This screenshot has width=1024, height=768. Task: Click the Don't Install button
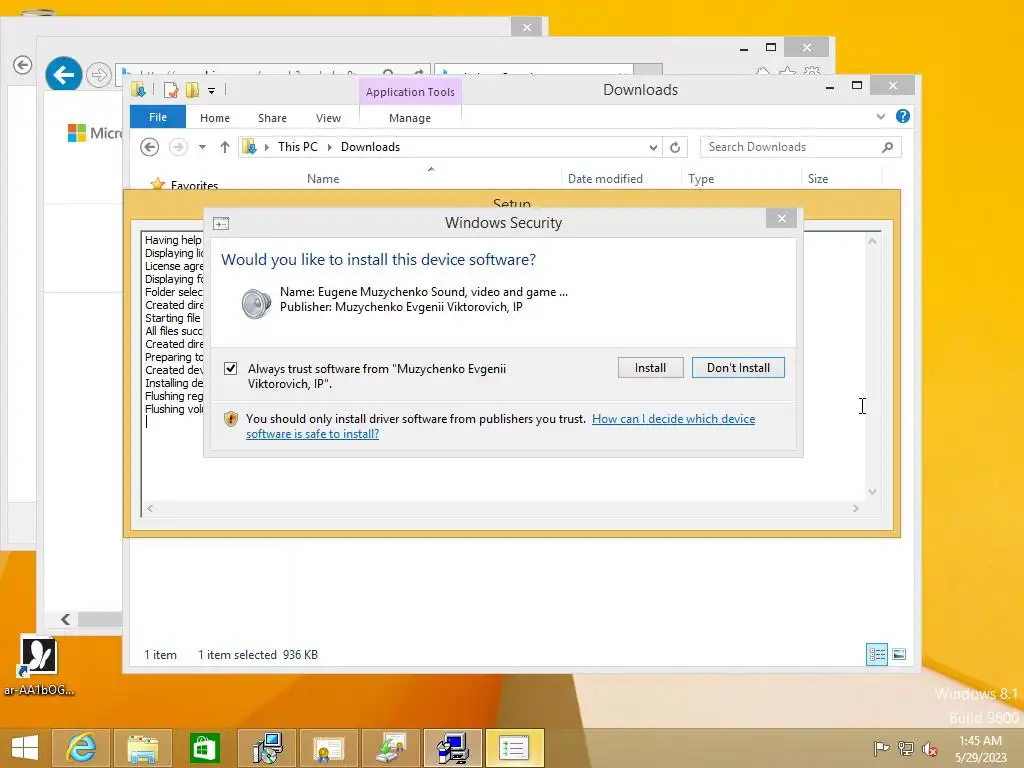(x=738, y=368)
